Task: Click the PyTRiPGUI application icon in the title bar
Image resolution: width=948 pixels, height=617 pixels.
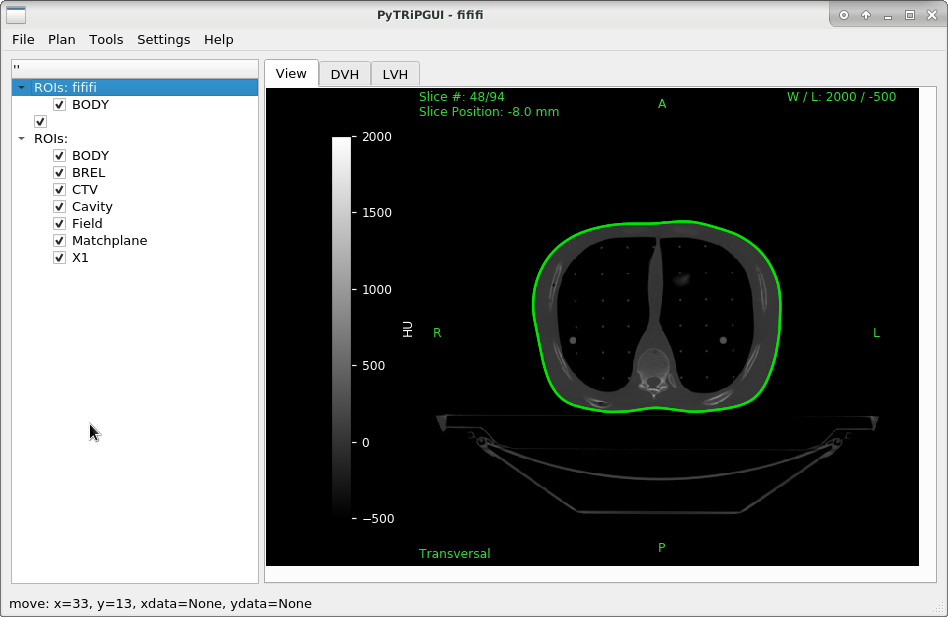Action: (15, 14)
